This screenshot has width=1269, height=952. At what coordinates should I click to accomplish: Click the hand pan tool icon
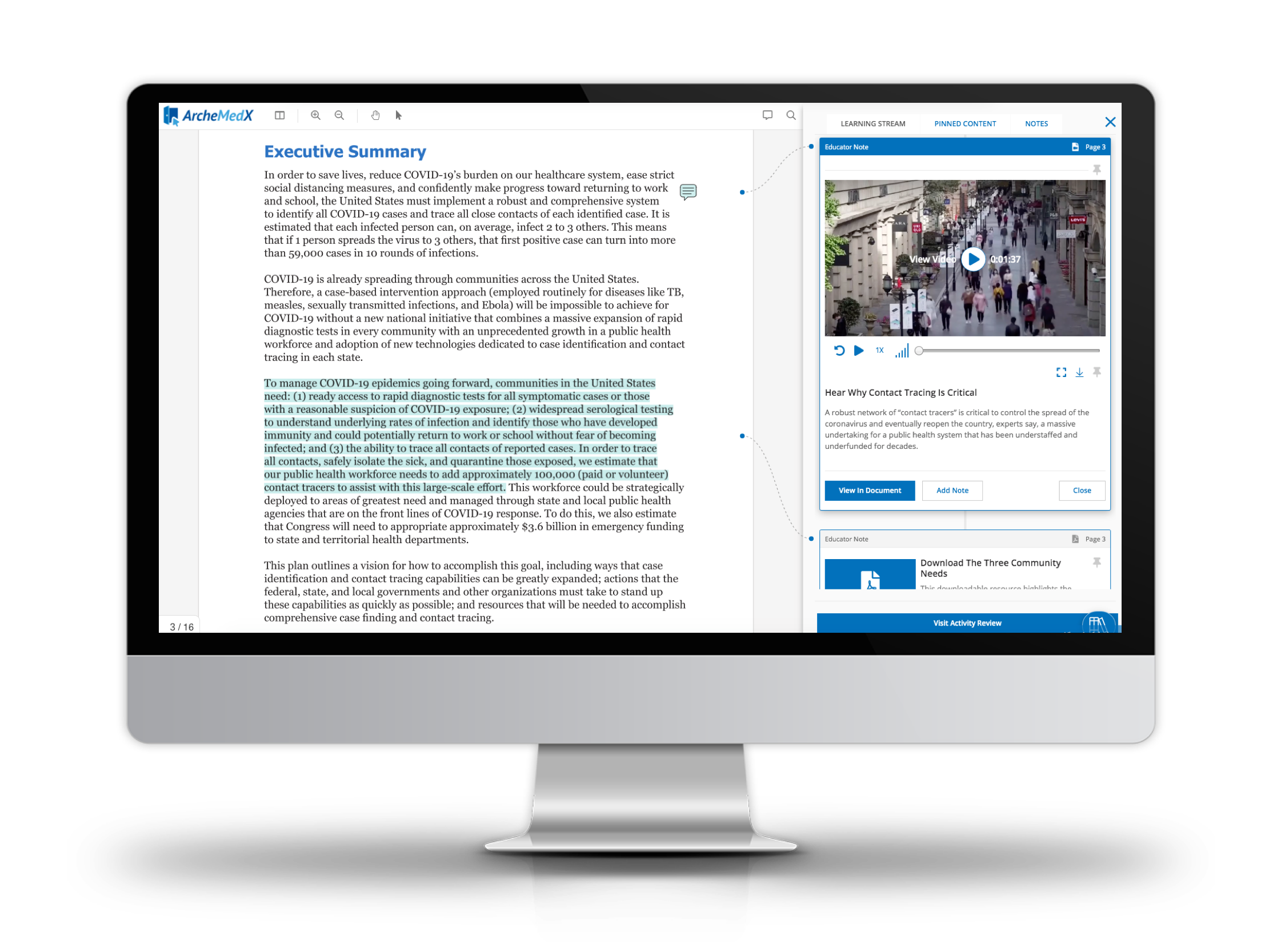(x=373, y=115)
